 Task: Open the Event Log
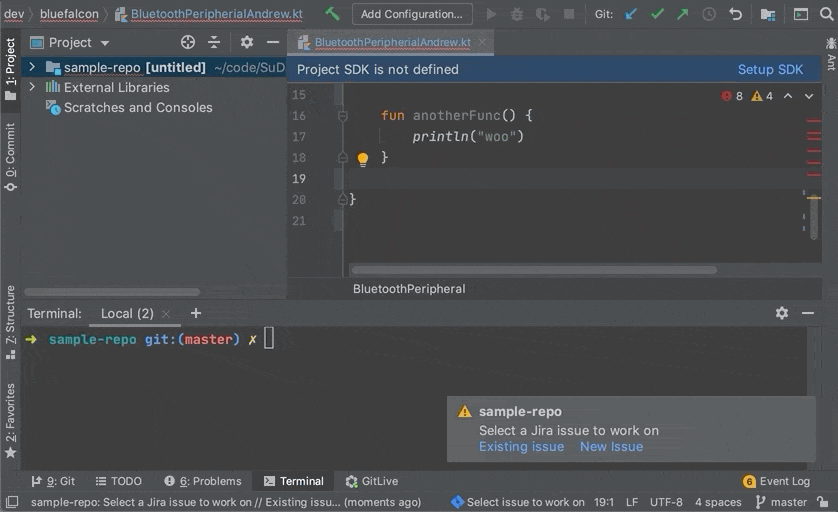pyautogui.click(x=776, y=481)
